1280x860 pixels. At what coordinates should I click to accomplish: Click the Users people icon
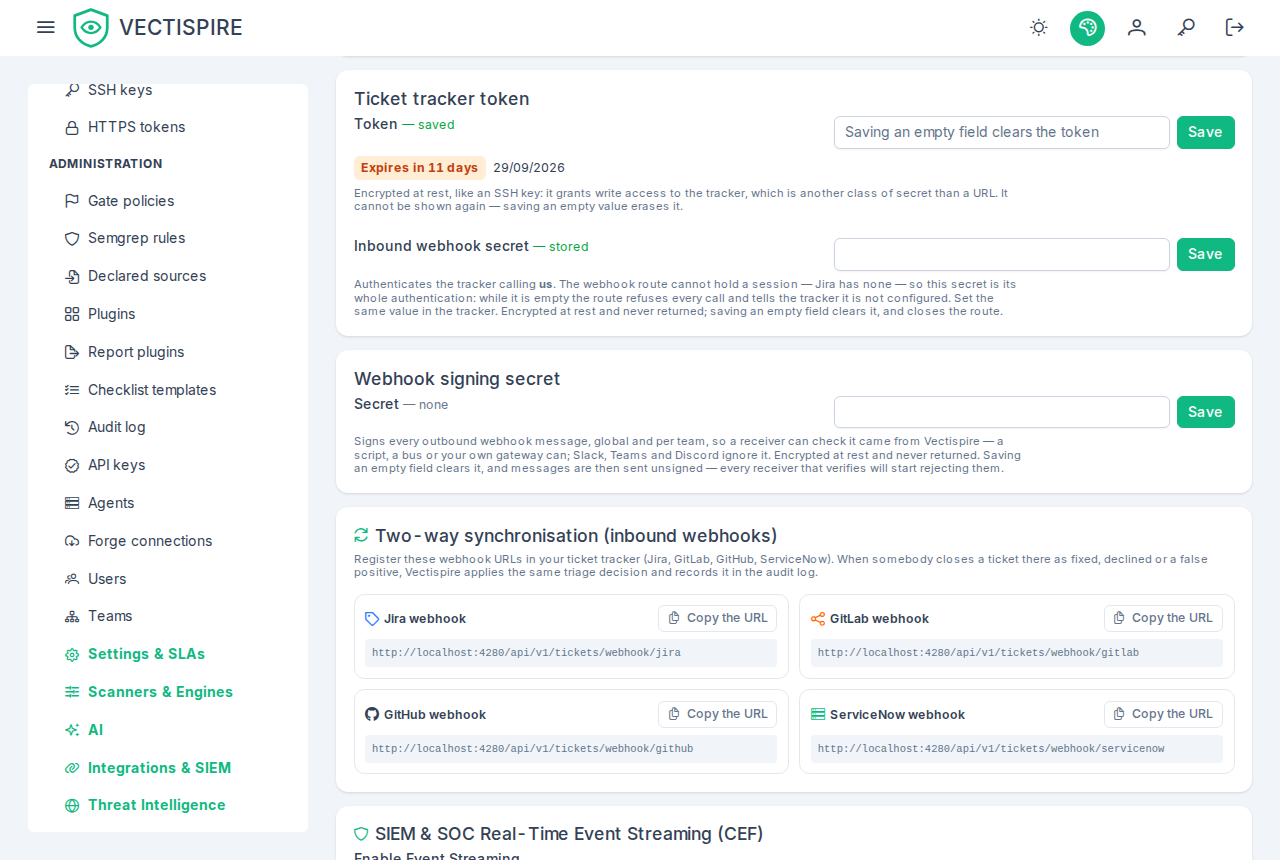pyautogui.click(x=72, y=579)
